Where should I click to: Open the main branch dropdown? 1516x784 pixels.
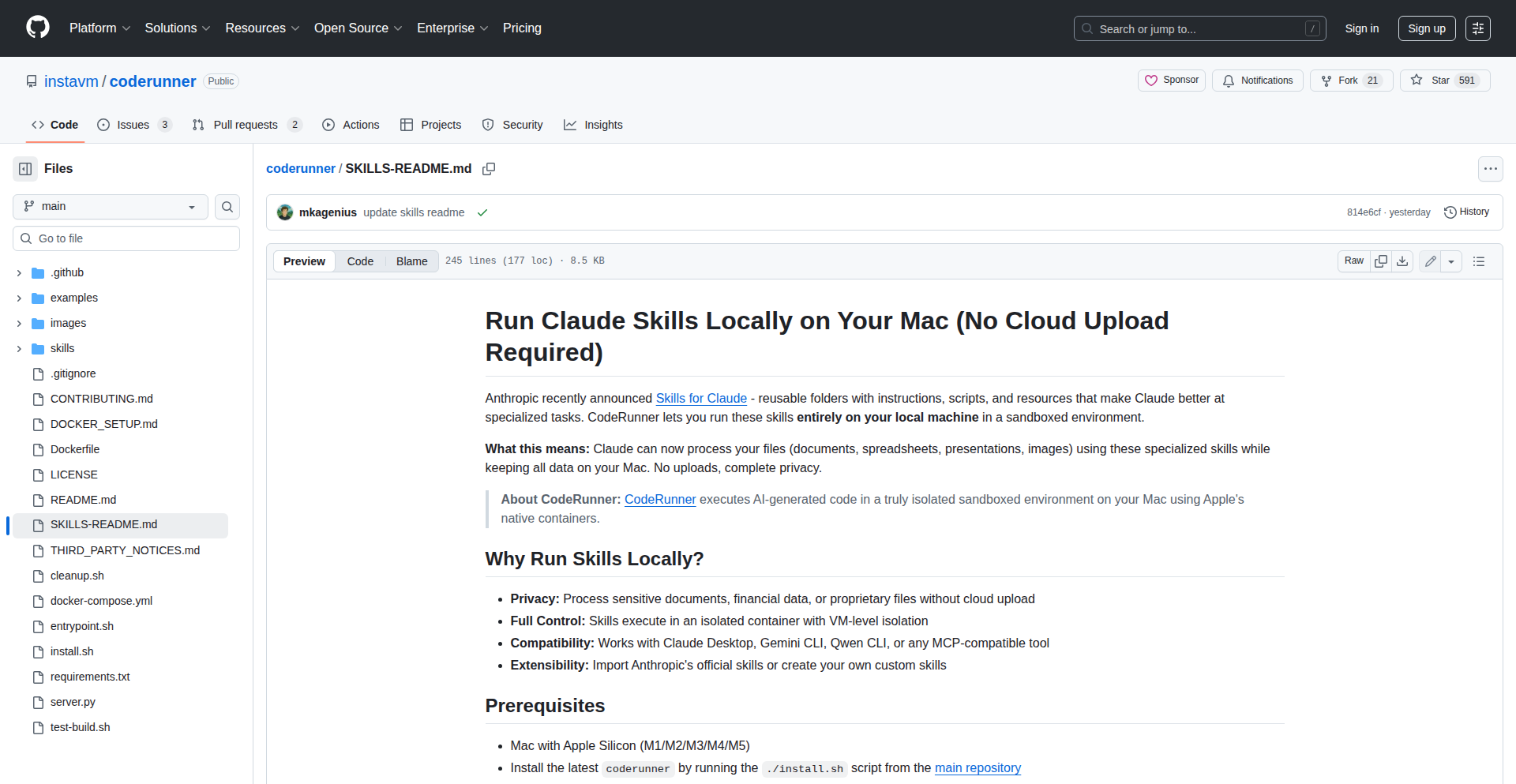[x=111, y=207]
